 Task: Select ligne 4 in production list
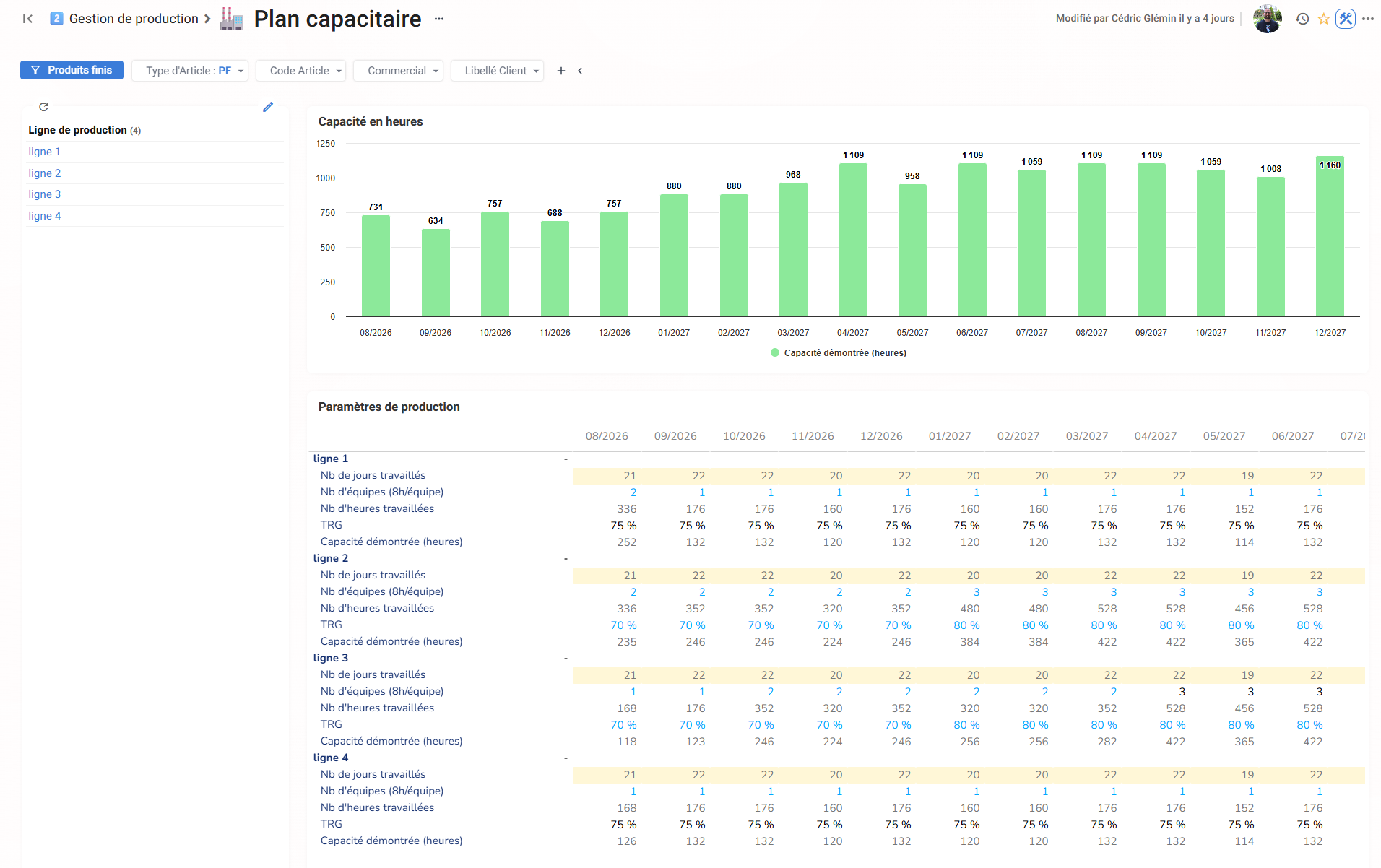tap(44, 216)
